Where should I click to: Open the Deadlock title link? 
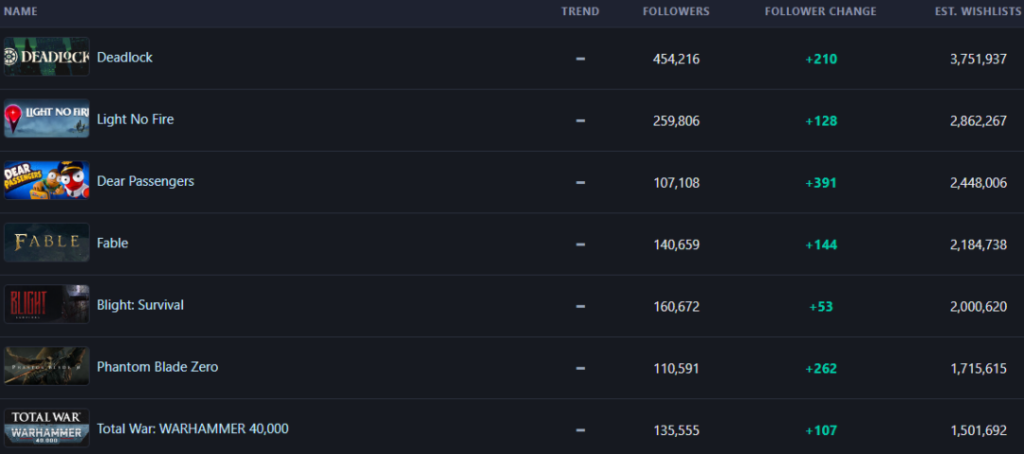[x=125, y=57]
